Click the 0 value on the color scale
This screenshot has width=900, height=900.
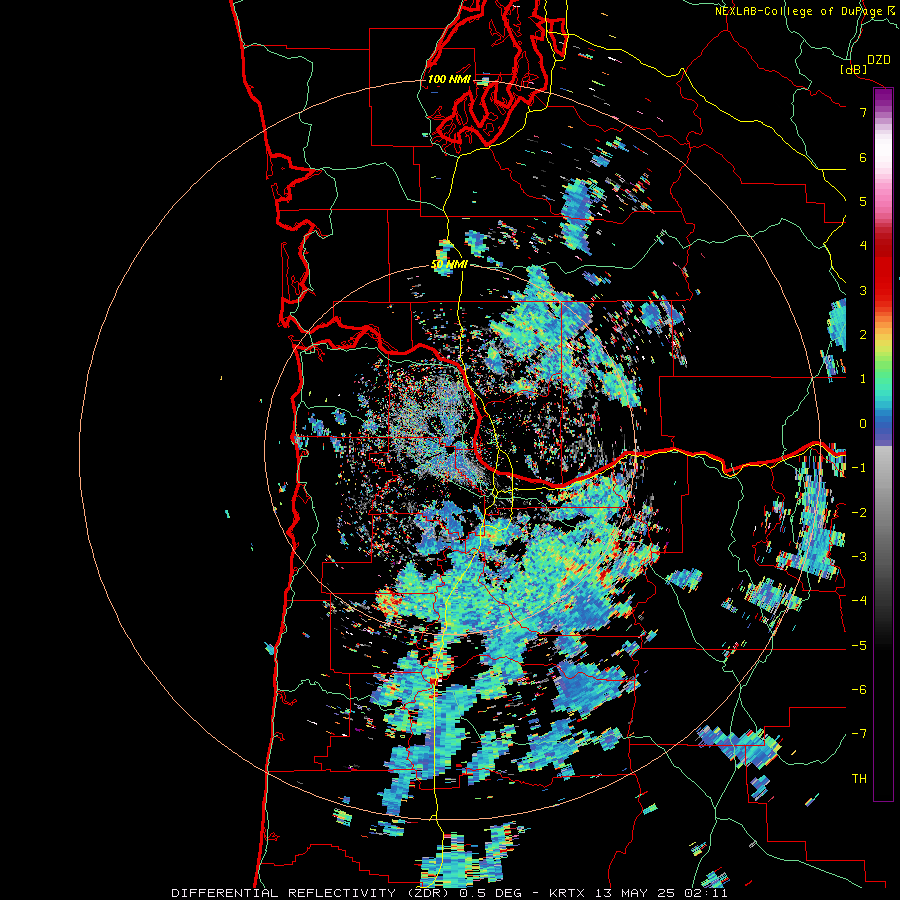(863, 424)
